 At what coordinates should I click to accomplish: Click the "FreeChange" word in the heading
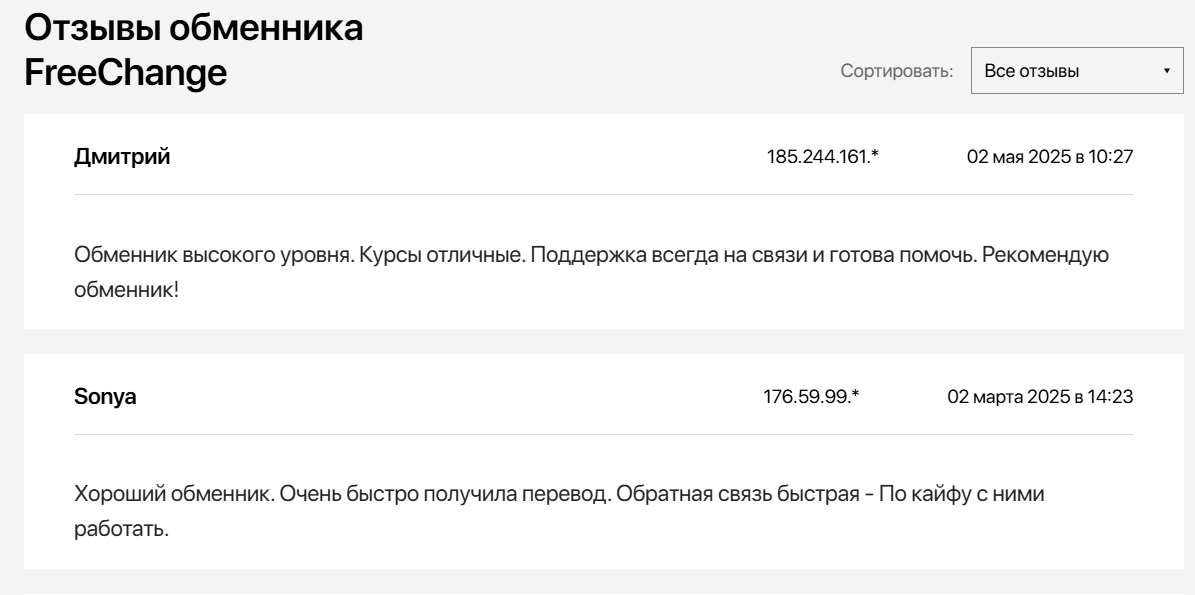tap(126, 72)
